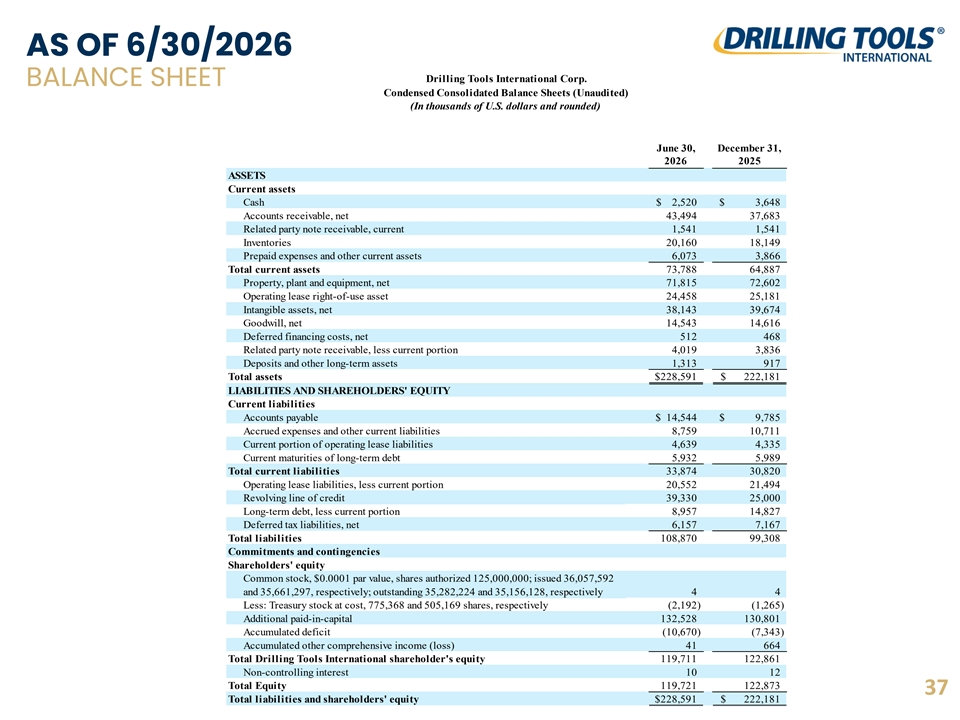960x720 pixels.
Task: Click the 'Total current liabilities' label
Action: point(283,472)
